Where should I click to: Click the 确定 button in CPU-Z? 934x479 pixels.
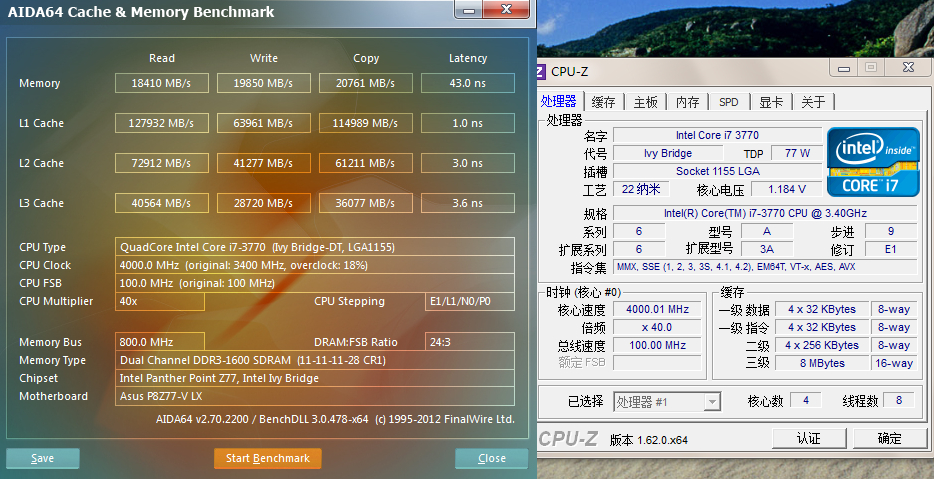(x=889, y=438)
